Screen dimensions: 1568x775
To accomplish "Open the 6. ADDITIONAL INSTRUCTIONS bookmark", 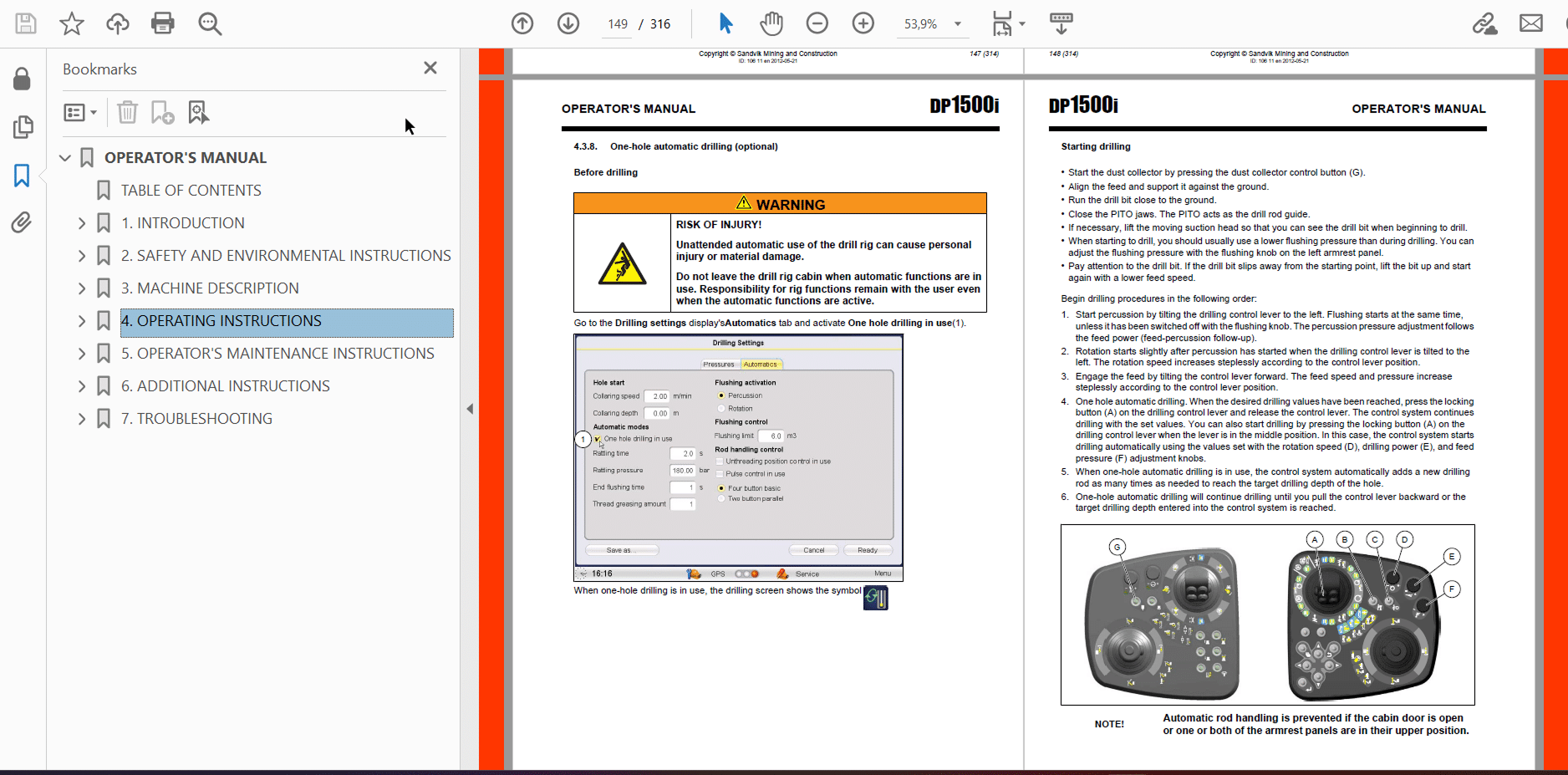I will click(x=226, y=386).
